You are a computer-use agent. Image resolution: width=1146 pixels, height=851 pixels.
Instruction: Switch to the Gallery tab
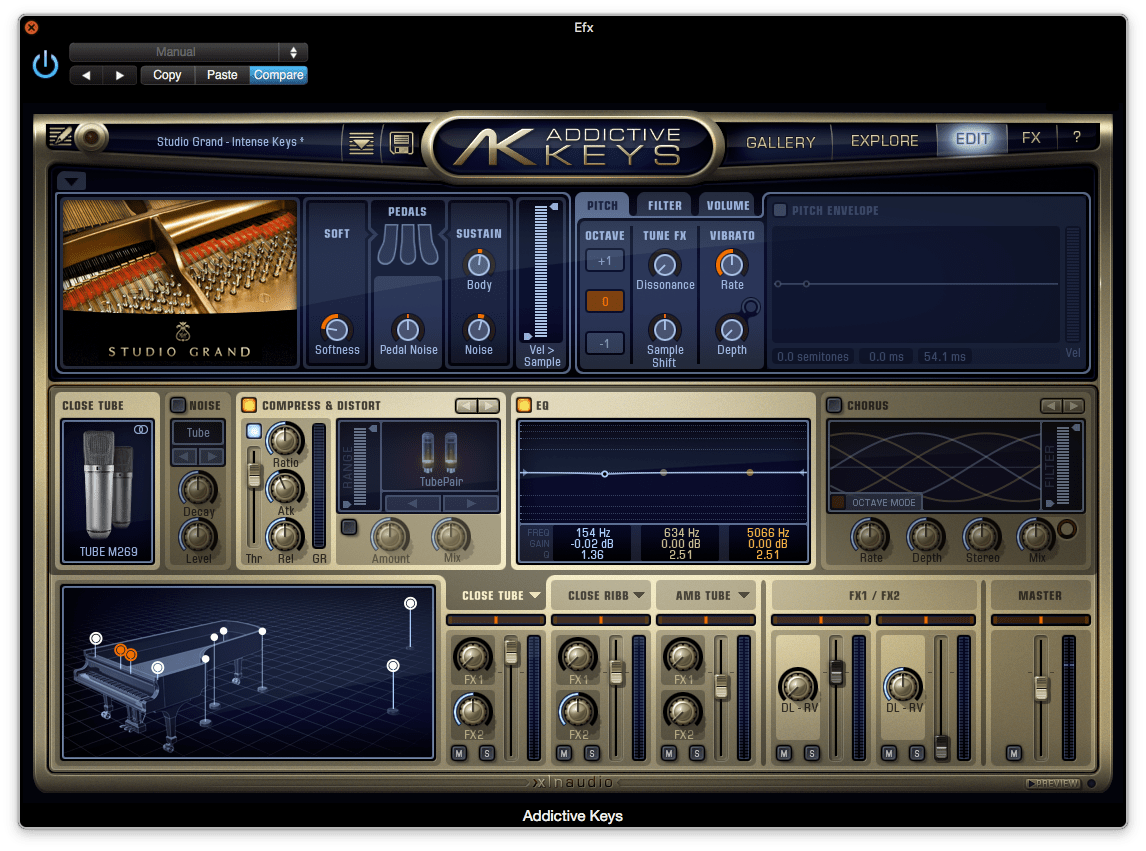(x=781, y=142)
